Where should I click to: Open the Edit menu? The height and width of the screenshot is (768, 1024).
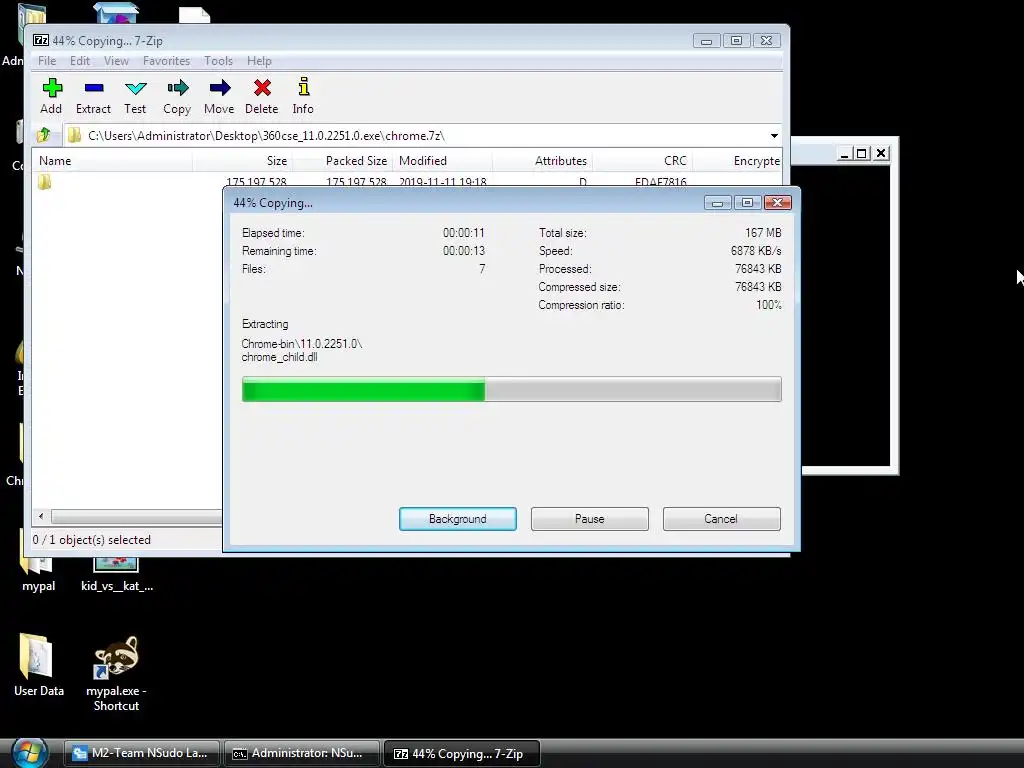pyautogui.click(x=80, y=61)
